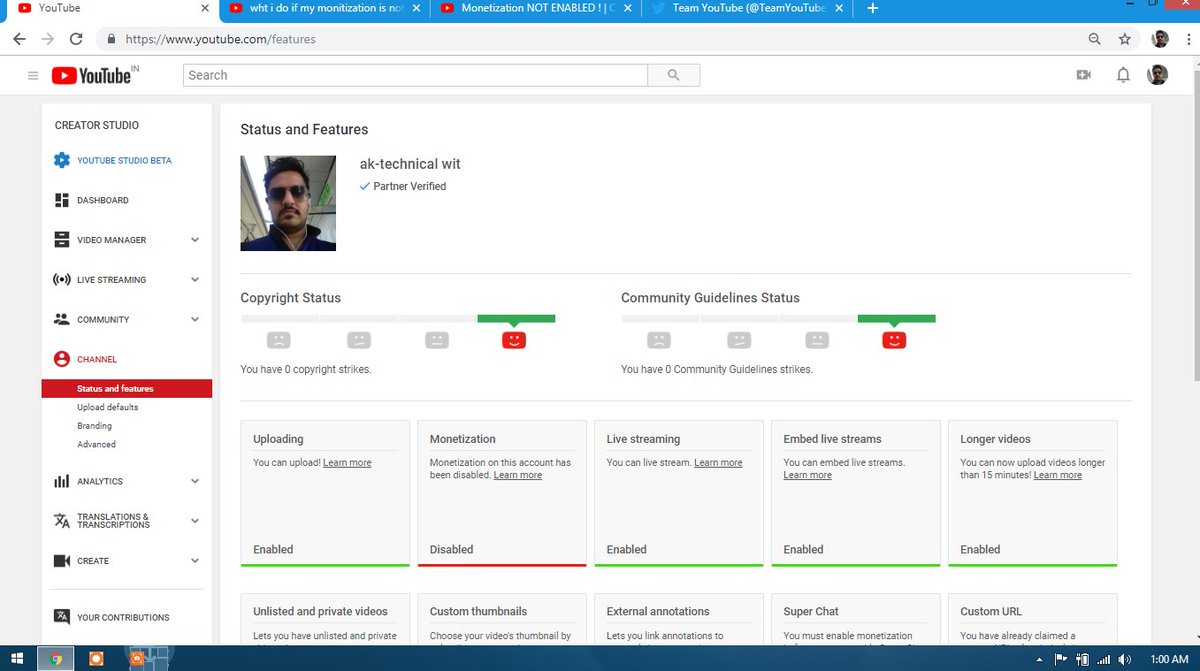Click the search magnifier button

[x=673, y=75]
